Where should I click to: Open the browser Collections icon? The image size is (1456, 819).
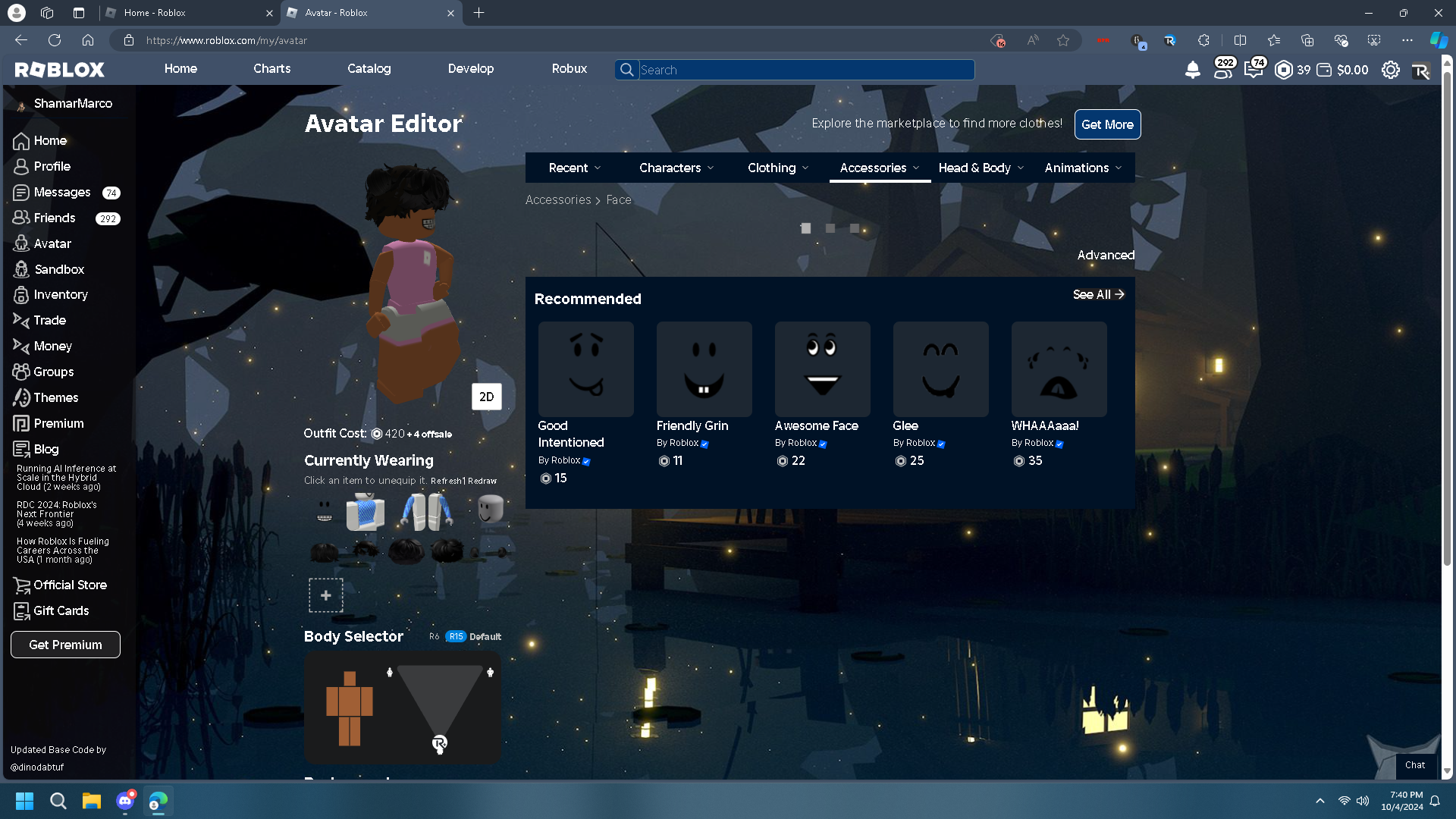coord(1307,40)
